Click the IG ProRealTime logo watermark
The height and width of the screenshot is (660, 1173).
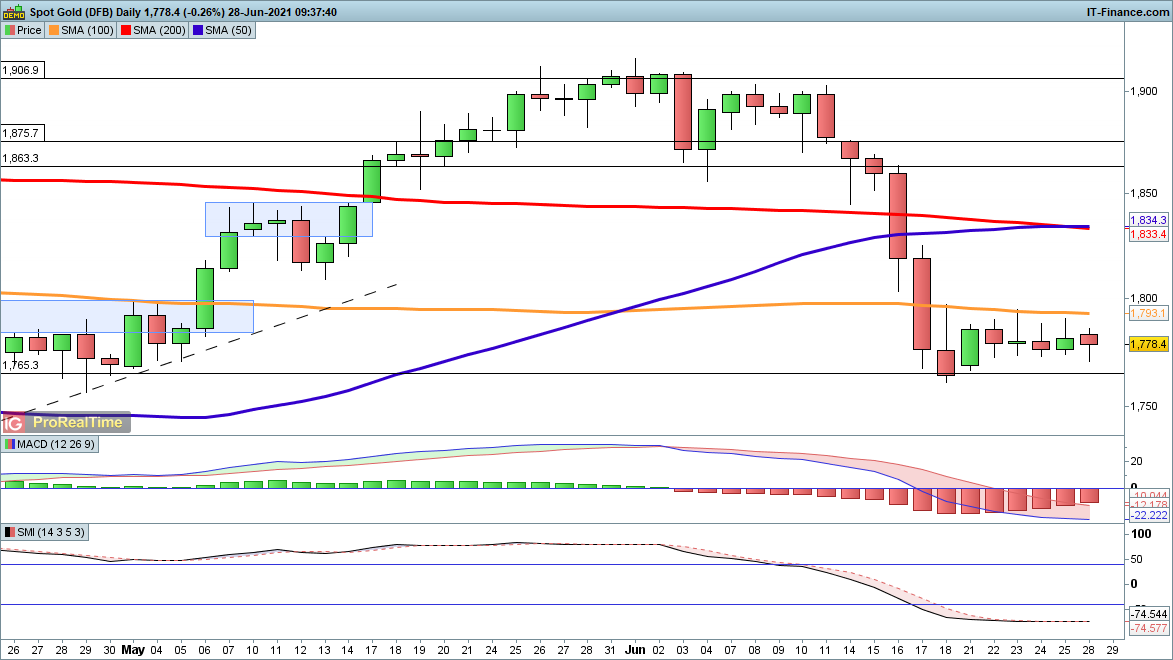(x=66, y=422)
